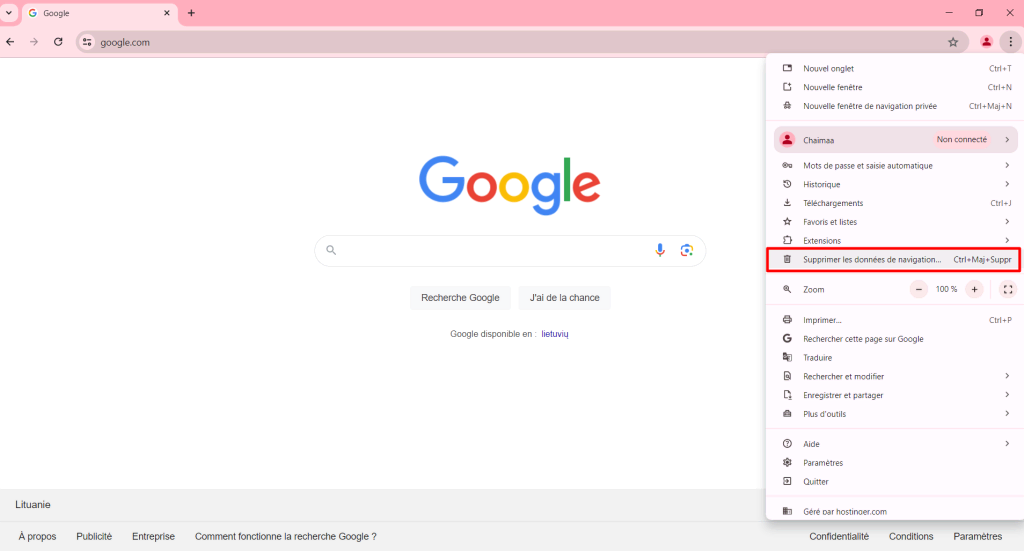Expand Rechercher et modifier submenu chevron

pos(1007,376)
